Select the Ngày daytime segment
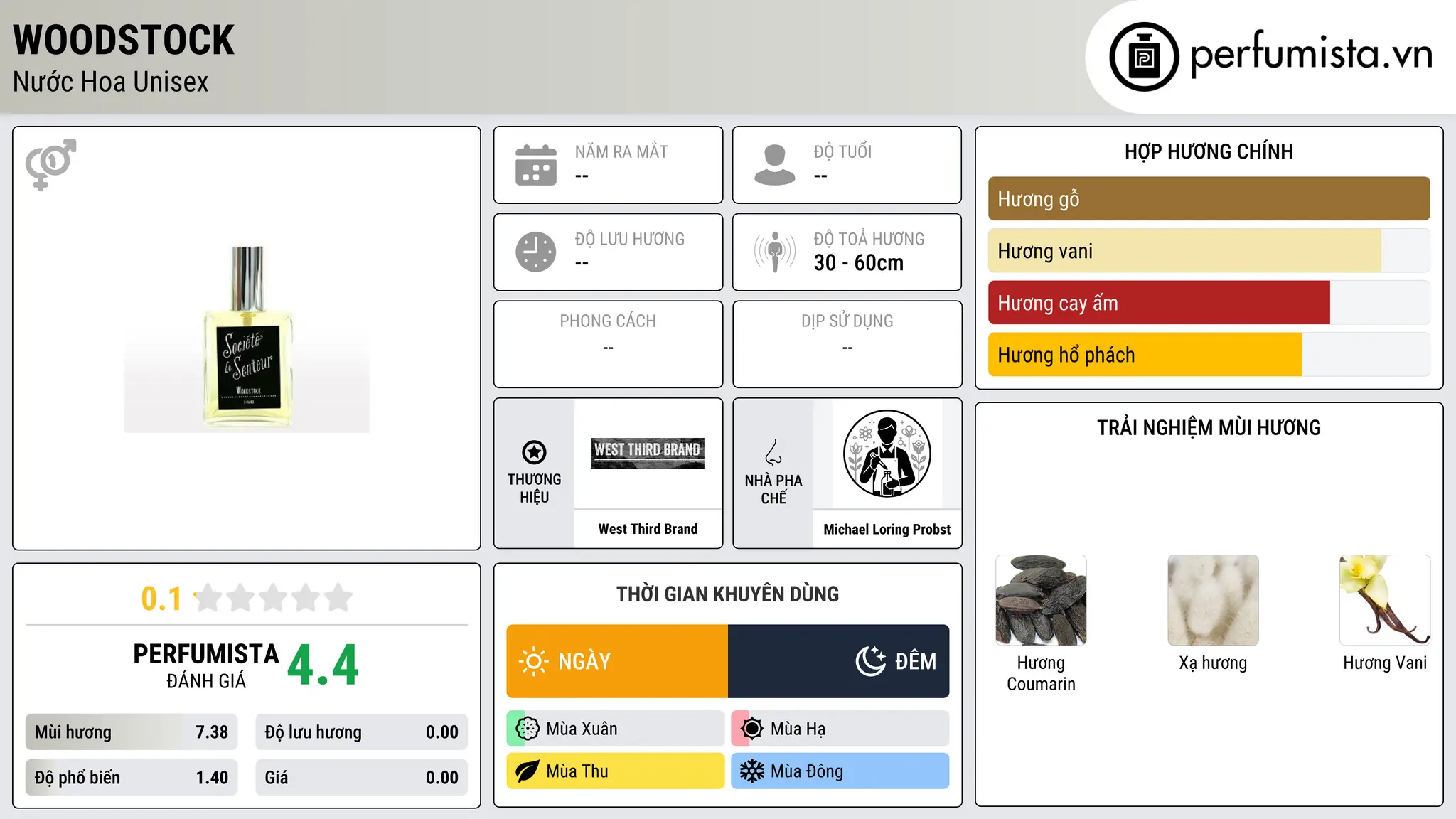The width and height of the screenshot is (1456, 819). [x=617, y=661]
